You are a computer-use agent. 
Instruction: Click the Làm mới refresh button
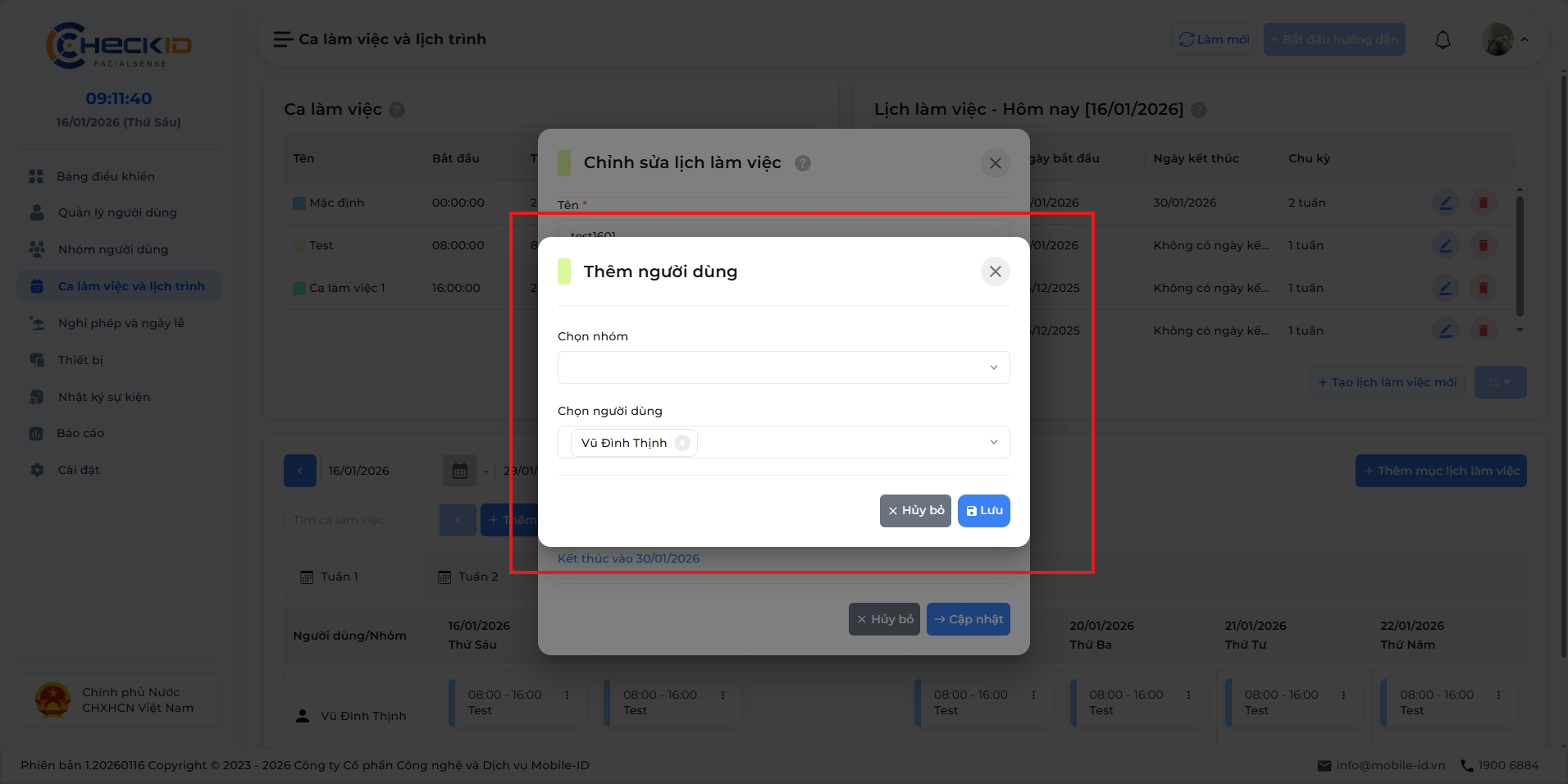1214,39
